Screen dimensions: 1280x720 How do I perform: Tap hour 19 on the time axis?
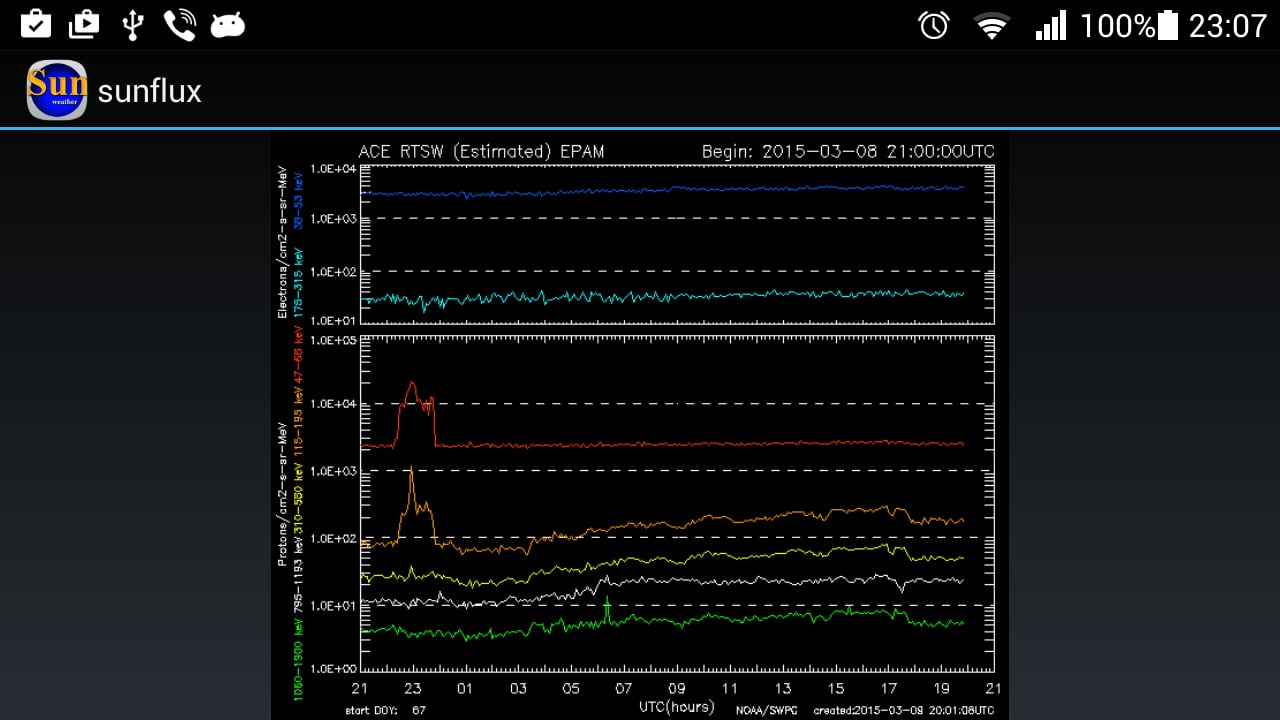(941, 688)
